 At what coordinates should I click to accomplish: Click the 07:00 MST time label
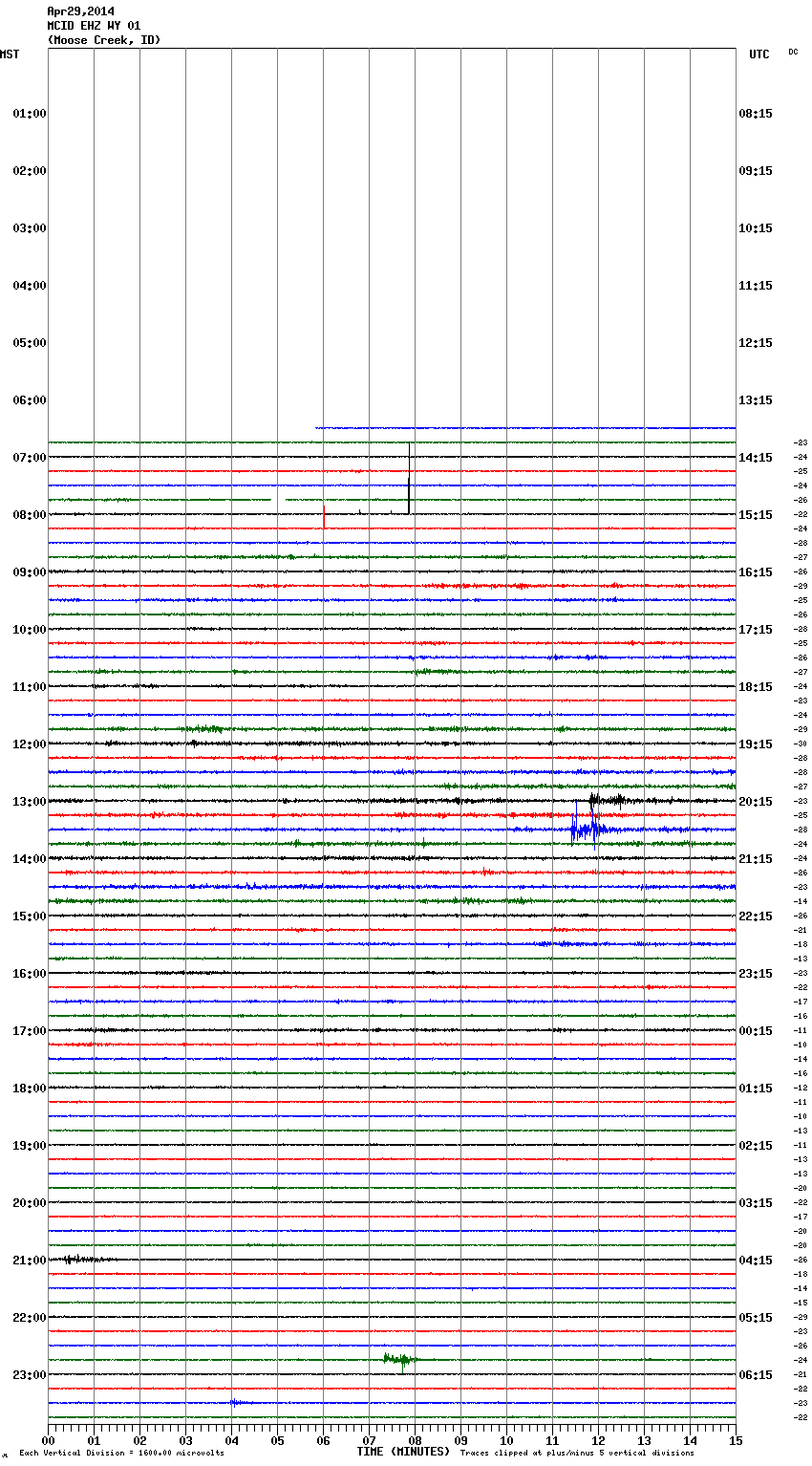30,458
